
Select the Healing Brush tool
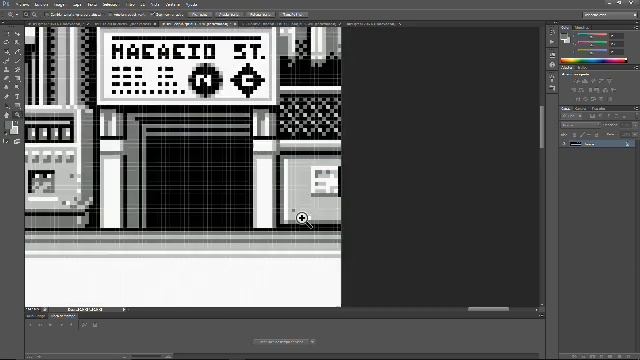point(7,61)
